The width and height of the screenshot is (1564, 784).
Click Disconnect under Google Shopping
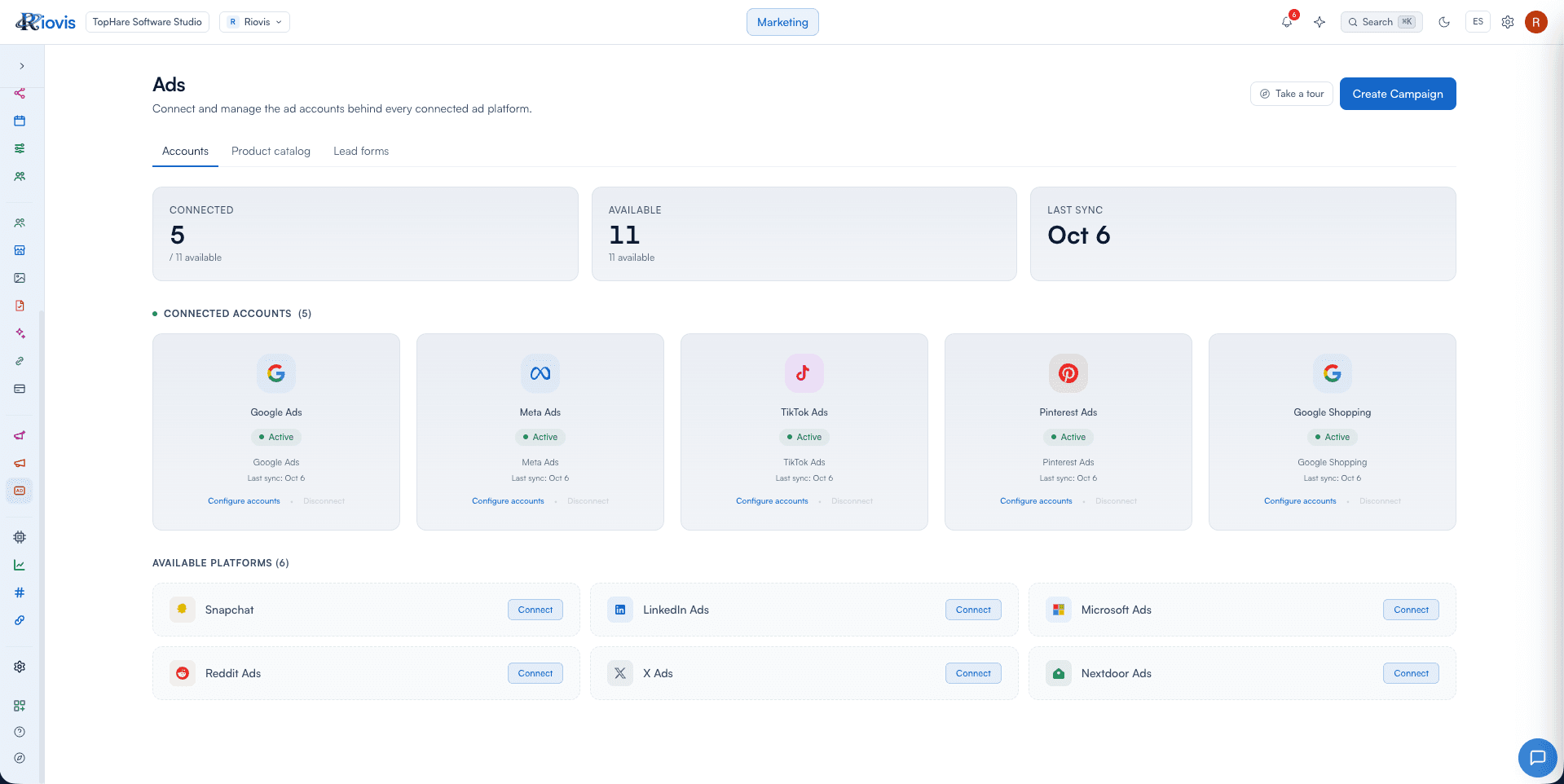click(1380, 501)
